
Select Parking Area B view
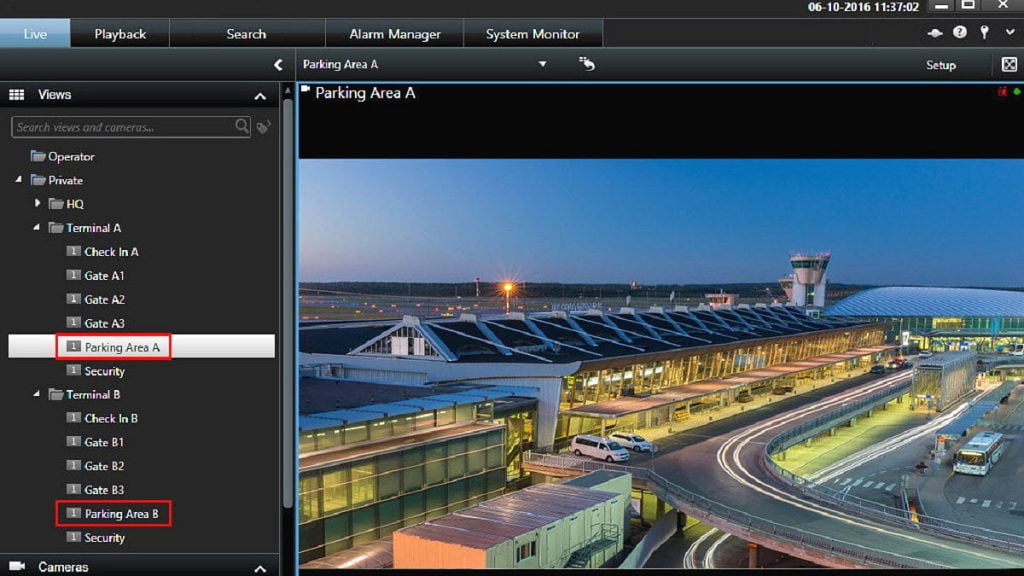pyautogui.click(x=121, y=514)
